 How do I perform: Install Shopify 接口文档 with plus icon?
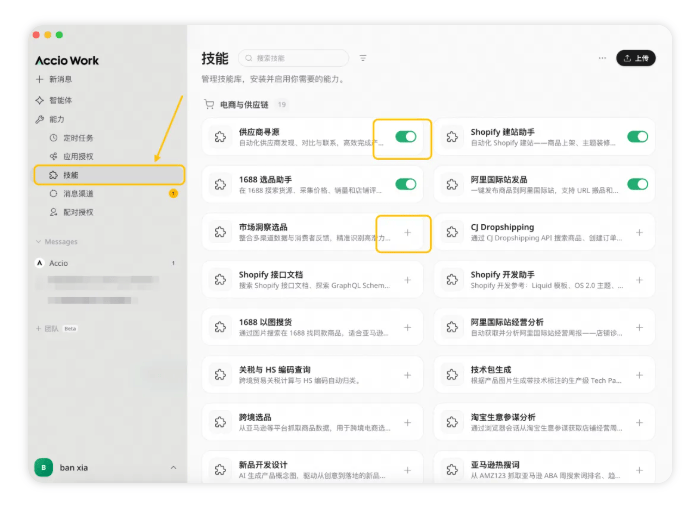[x=407, y=280]
